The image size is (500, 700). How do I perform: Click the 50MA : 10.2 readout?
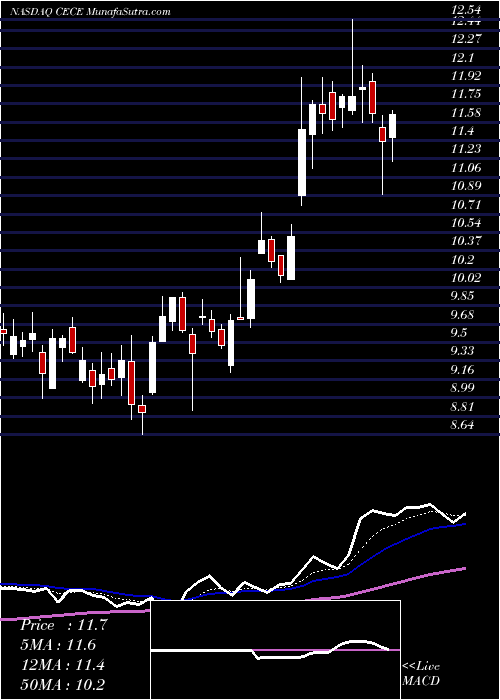tap(62, 685)
